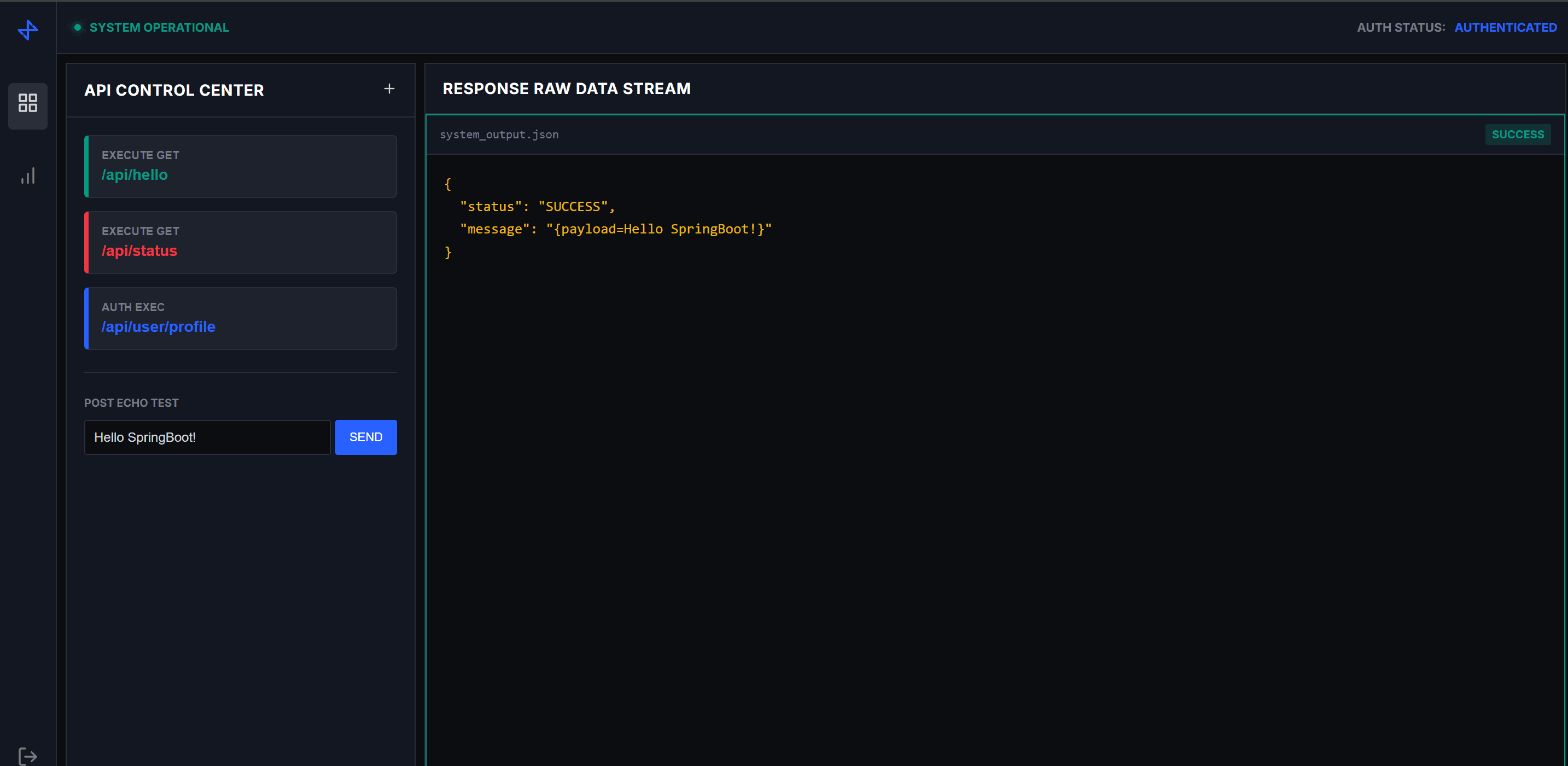Screen dimensions: 1568x766
Task: Execute GET request to /api/status
Action: [x=241, y=242]
